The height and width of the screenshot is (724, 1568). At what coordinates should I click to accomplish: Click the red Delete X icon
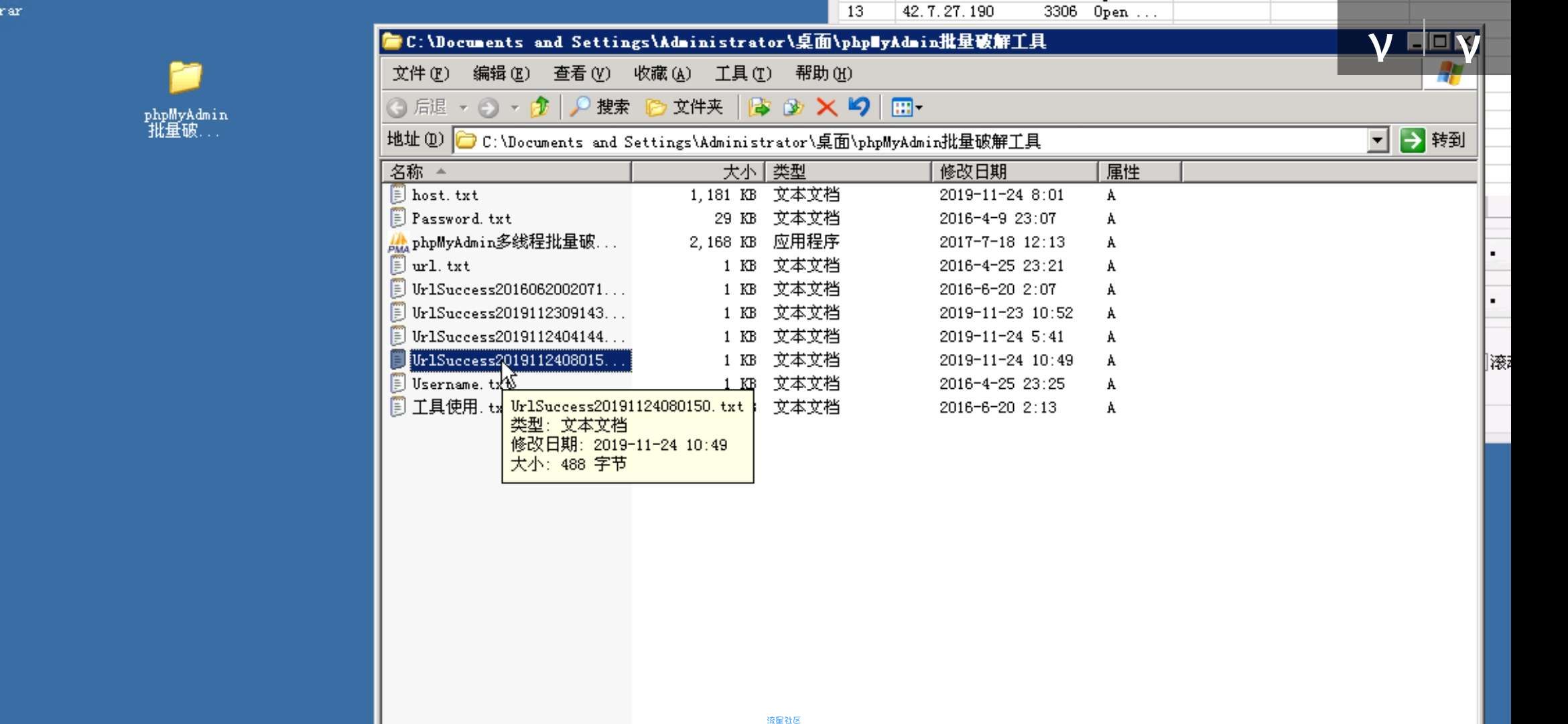(827, 107)
